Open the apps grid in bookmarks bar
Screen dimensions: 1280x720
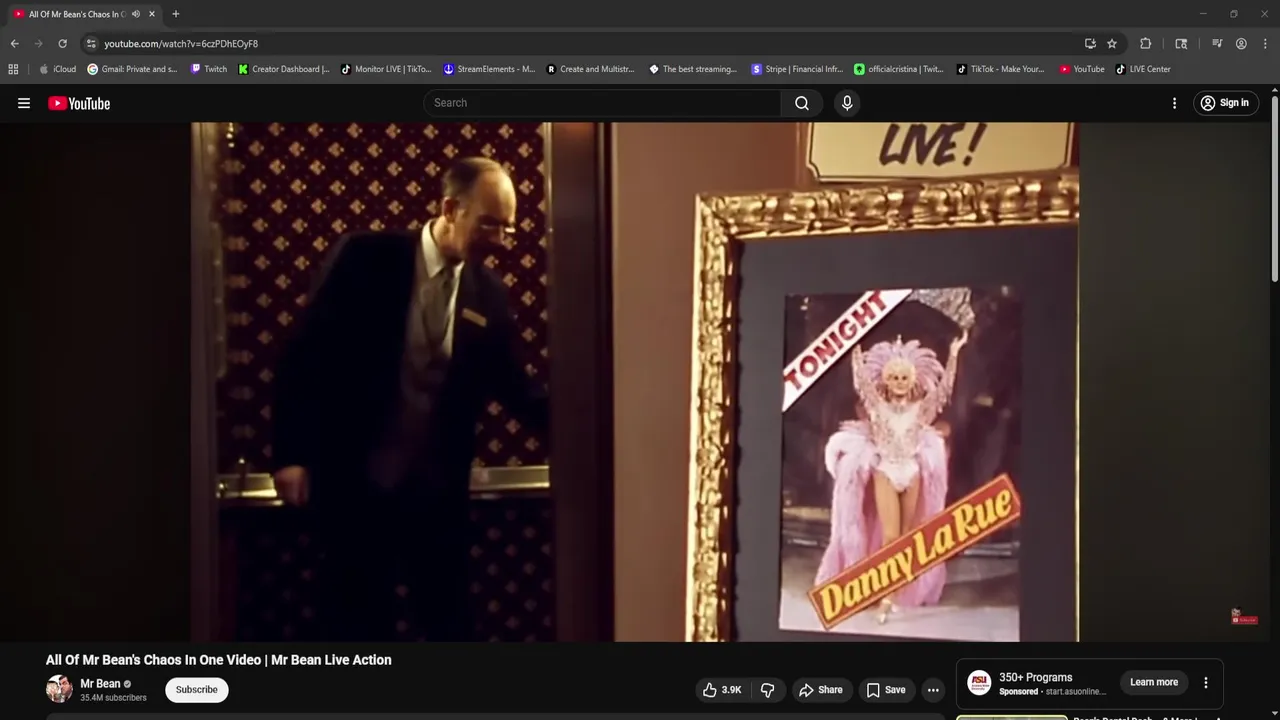click(13, 69)
